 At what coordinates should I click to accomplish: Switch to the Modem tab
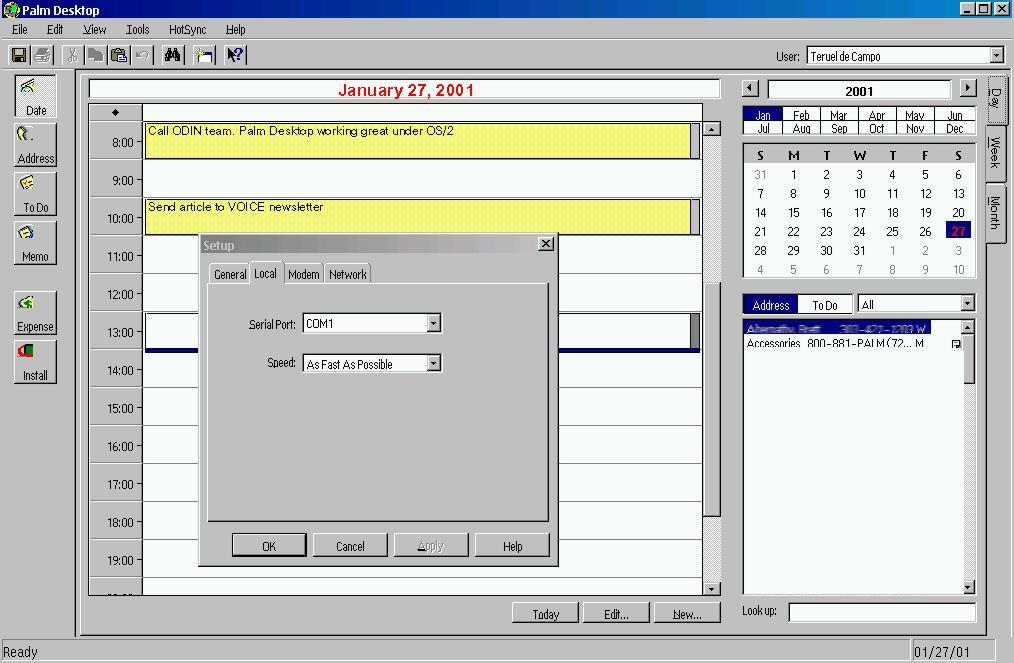[x=303, y=274]
